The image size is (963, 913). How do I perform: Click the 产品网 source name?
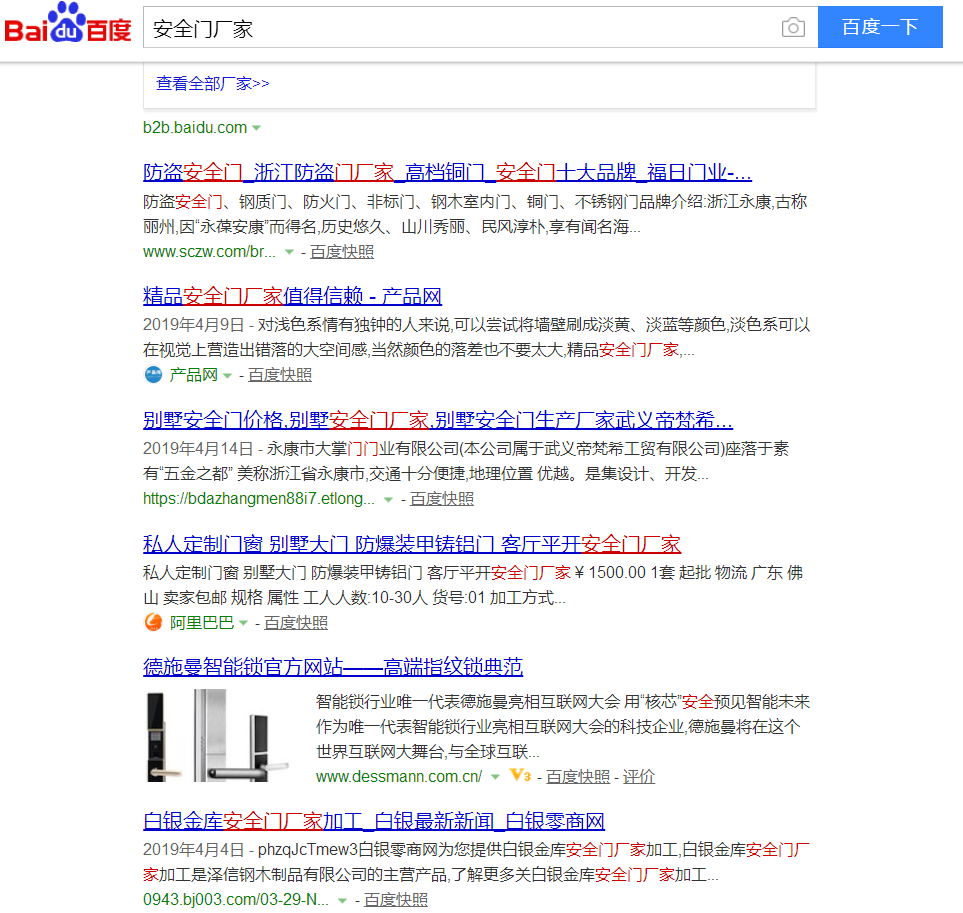pos(193,375)
